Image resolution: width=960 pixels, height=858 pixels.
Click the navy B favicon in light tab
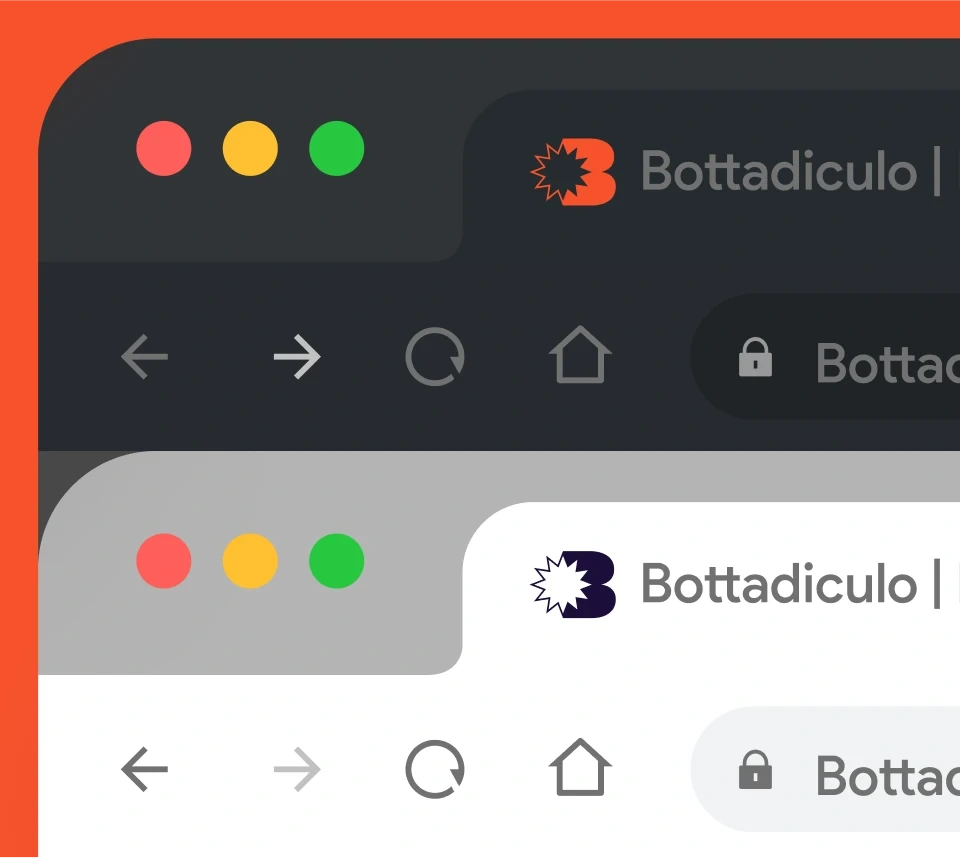point(573,584)
